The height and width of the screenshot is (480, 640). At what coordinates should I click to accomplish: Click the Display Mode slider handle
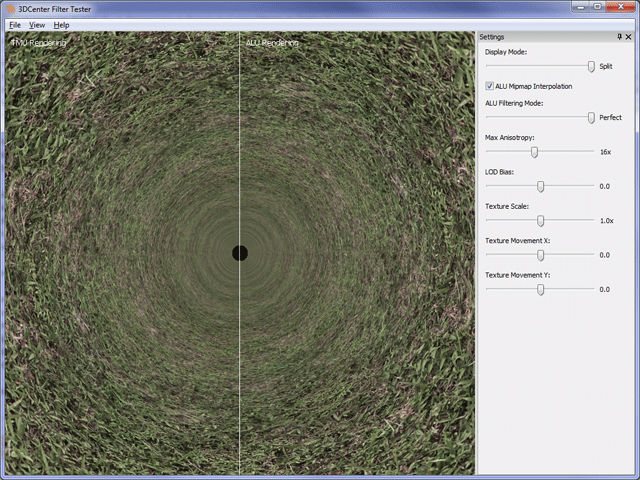click(x=591, y=66)
